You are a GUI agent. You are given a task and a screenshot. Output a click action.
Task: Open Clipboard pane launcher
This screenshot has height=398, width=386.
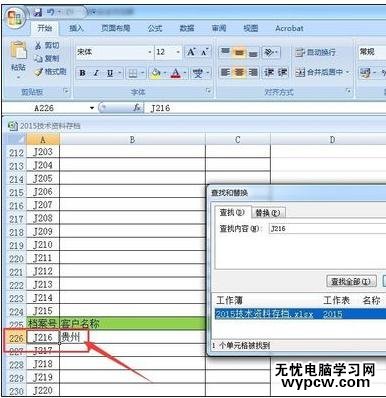[66, 91]
